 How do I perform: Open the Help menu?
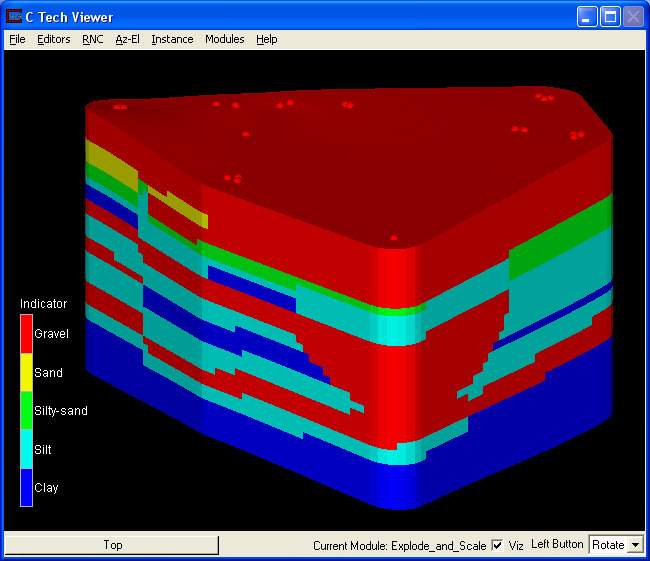tap(266, 39)
